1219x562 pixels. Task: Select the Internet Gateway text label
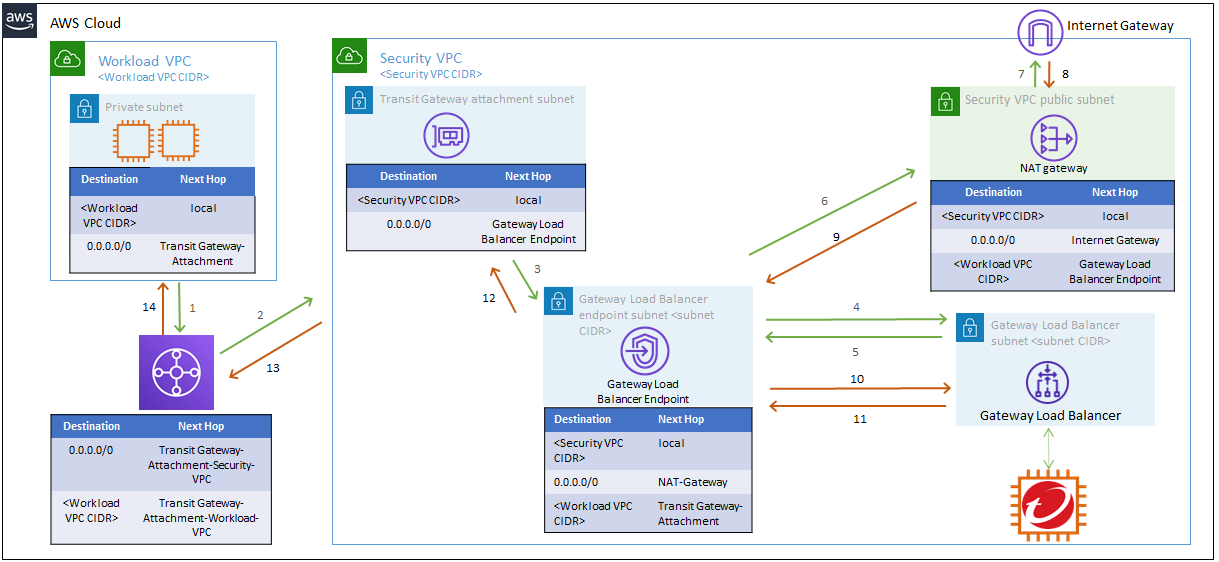pos(1120,25)
